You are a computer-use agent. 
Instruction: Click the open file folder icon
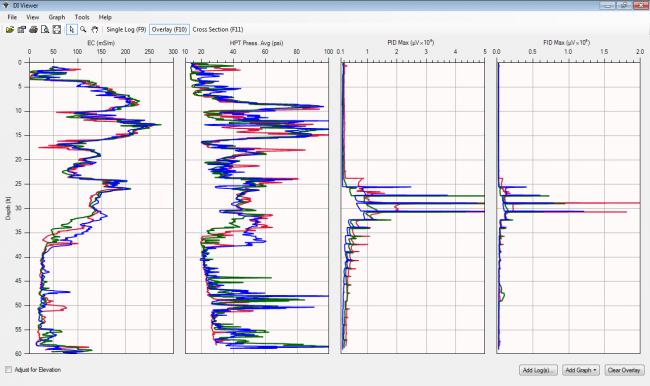[x=10, y=29]
